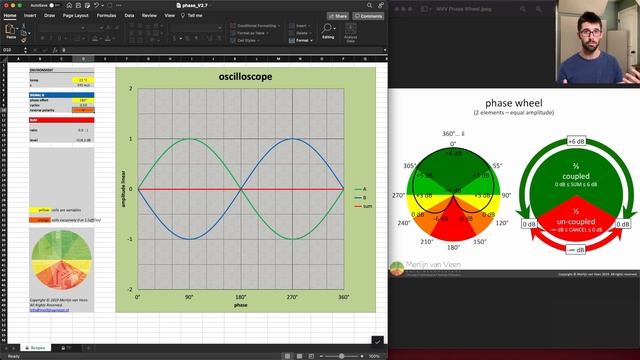The height and width of the screenshot is (360, 640).
Task: Click zoom out icon in Preview window
Action: click(523, 9)
